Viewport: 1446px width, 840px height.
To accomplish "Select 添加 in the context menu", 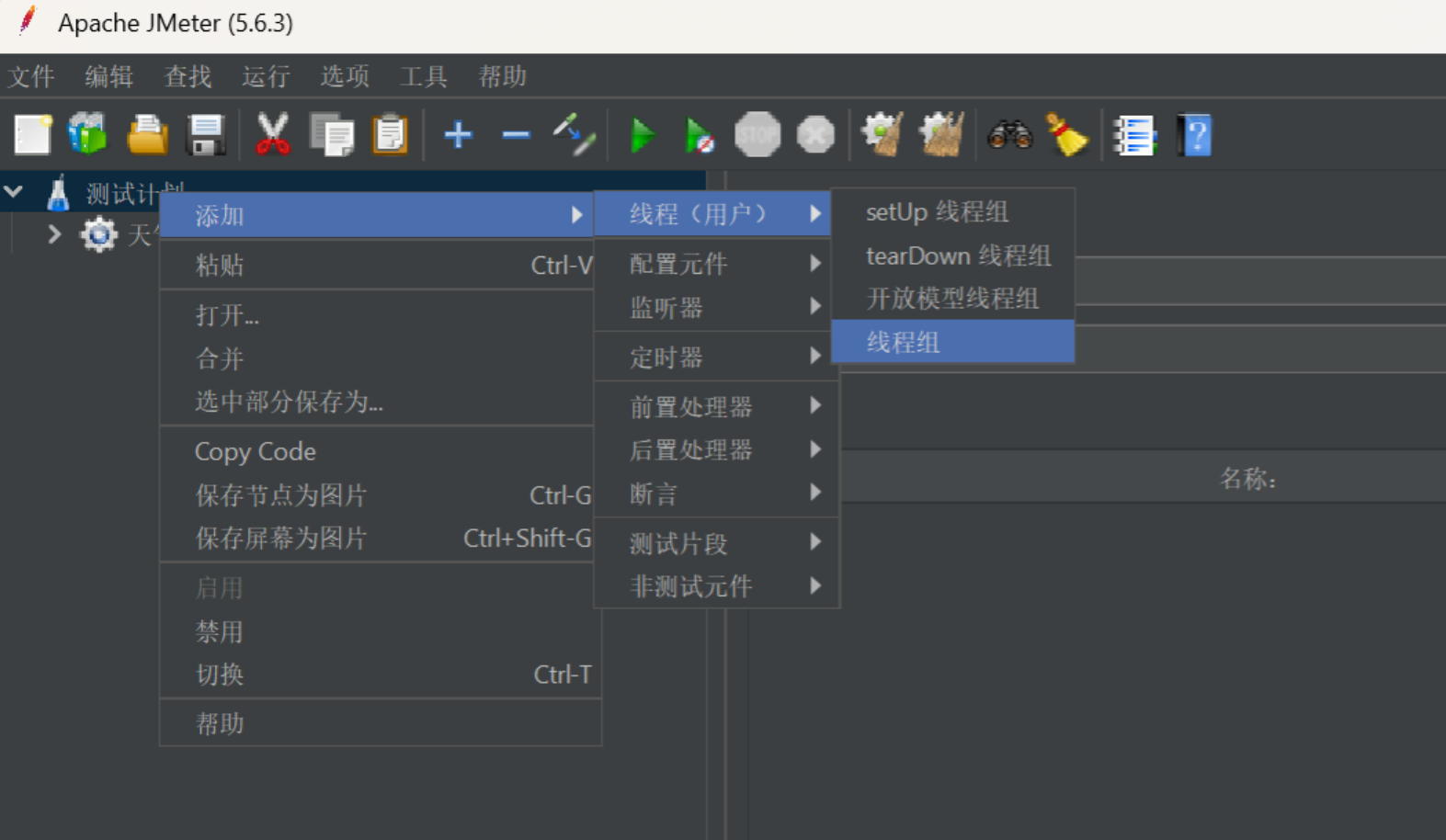I will pos(377,215).
